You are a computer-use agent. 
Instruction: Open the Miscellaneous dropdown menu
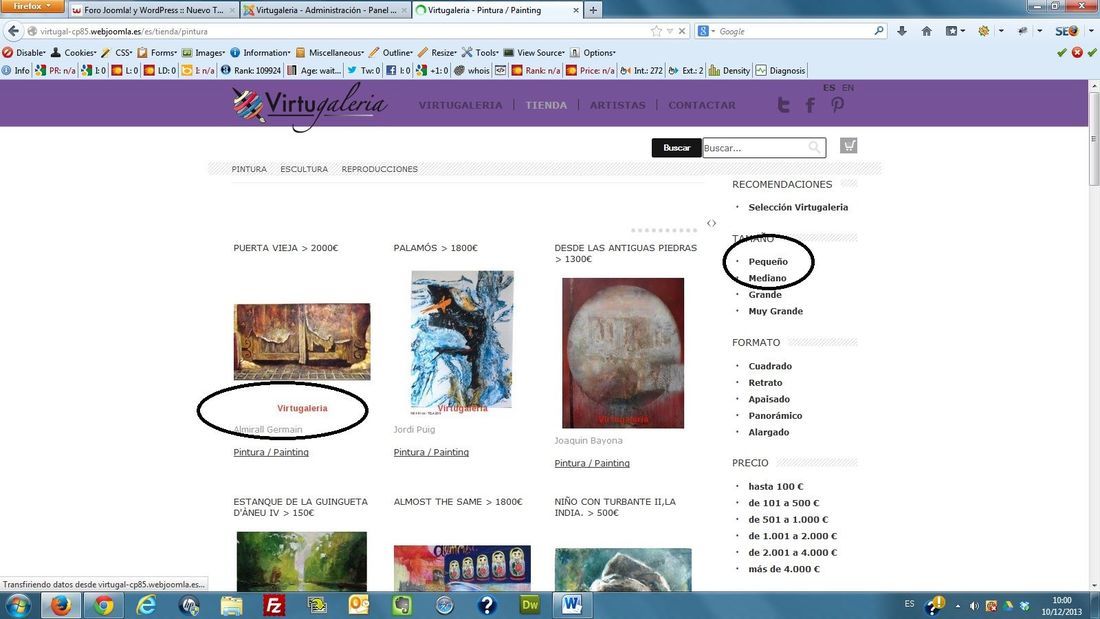[x=330, y=53]
